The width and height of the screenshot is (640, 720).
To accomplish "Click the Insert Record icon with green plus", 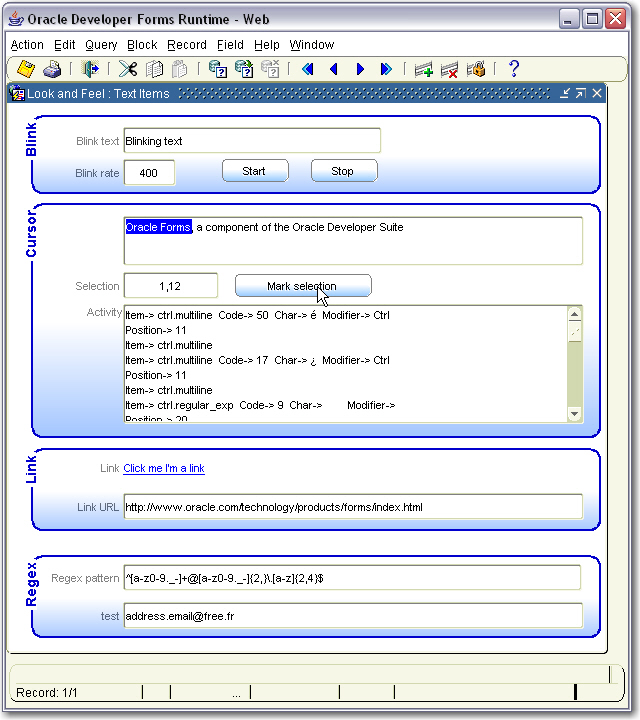I will pyautogui.click(x=423, y=70).
